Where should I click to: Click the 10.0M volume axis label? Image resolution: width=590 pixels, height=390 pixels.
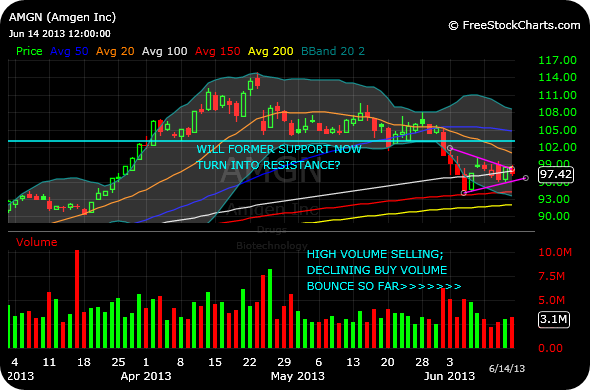555,252
